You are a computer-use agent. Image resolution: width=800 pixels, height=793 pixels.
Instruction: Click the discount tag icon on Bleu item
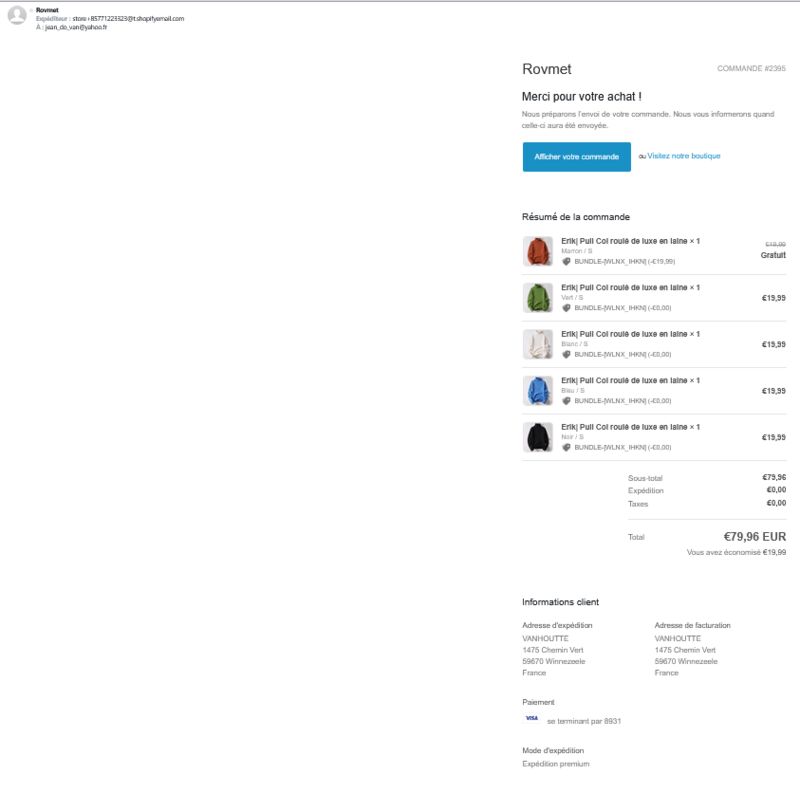point(566,401)
